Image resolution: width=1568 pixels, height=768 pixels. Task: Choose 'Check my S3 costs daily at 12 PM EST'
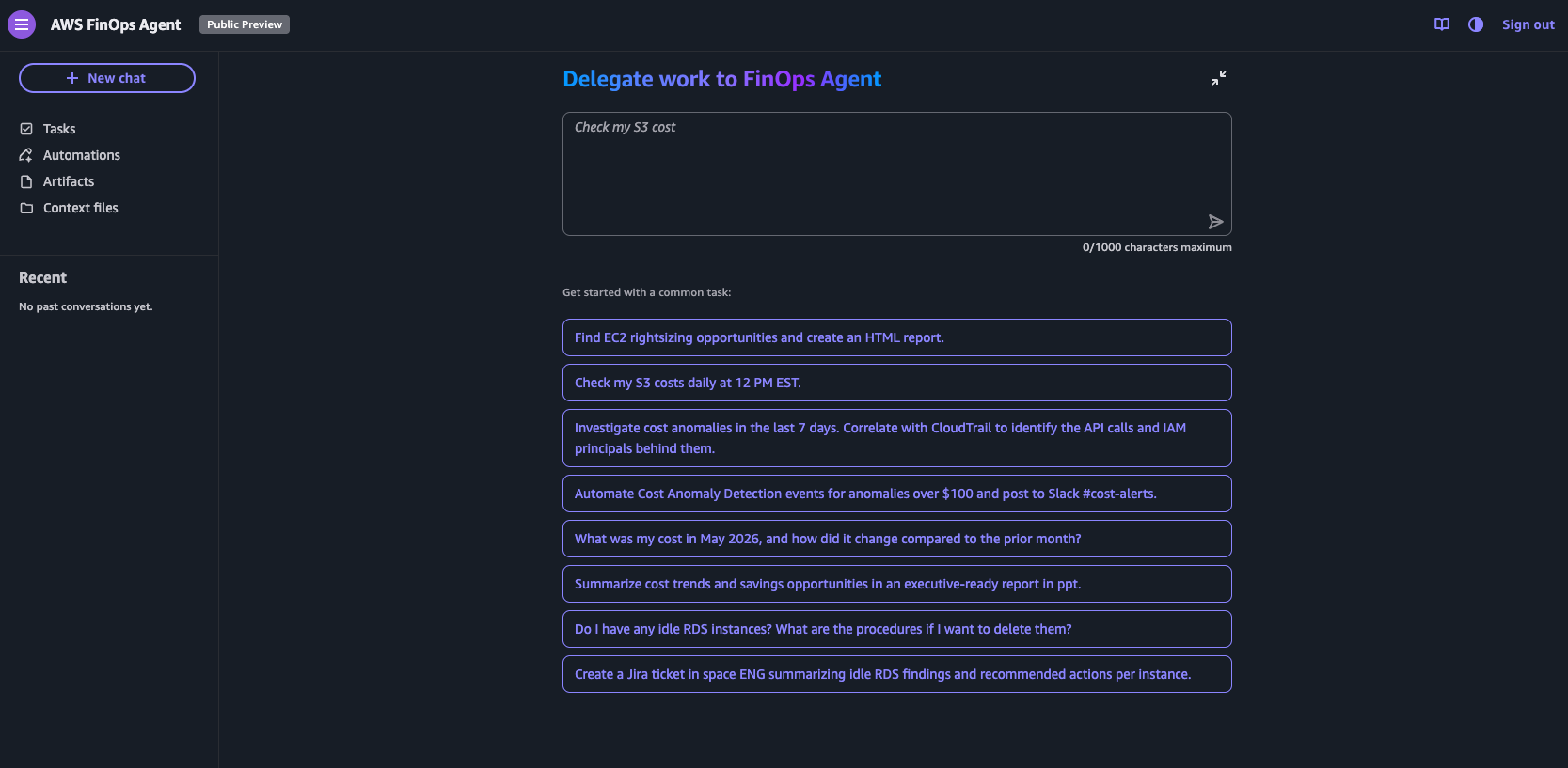pyautogui.click(x=897, y=383)
